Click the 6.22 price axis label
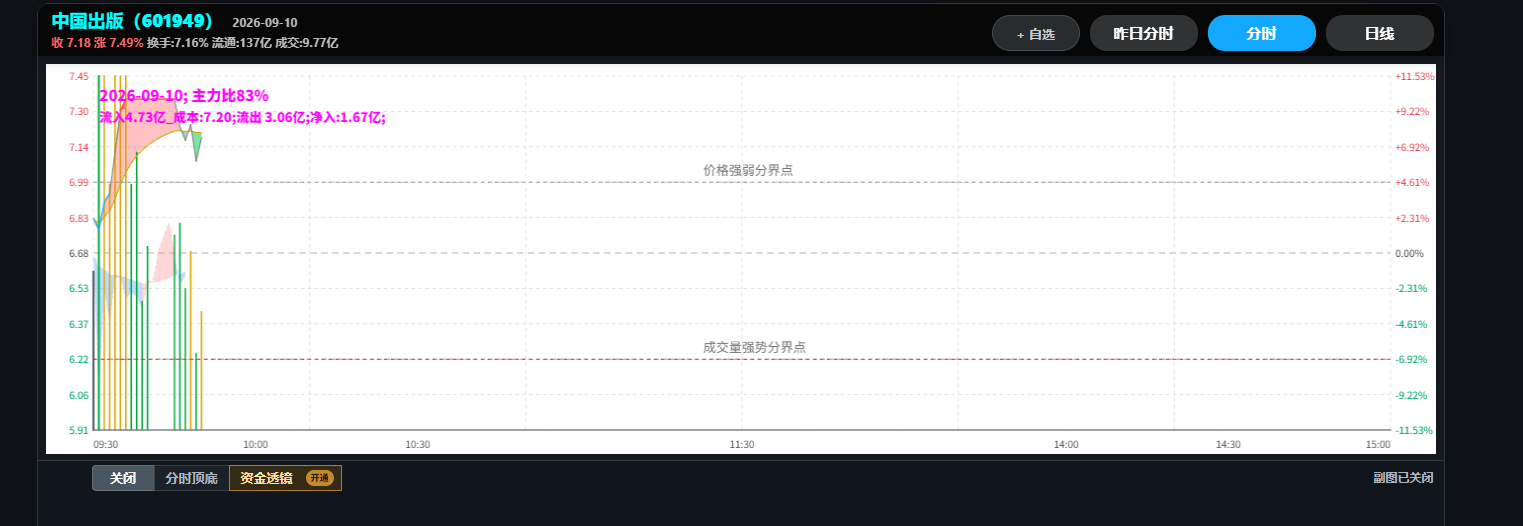Viewport: 1523px width, 526px height. (x=78, y=360)
